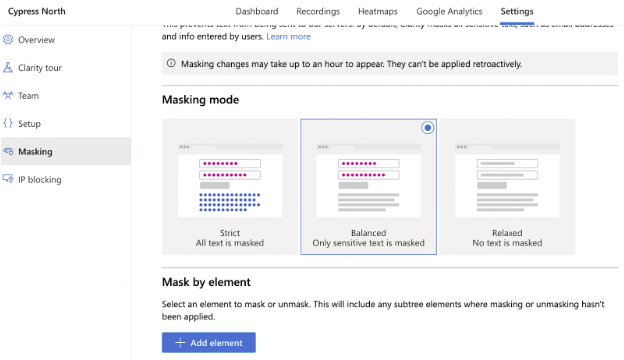Click the plus icon on Add element
This screenshot has width=624, height=360.
coord(180,342)
